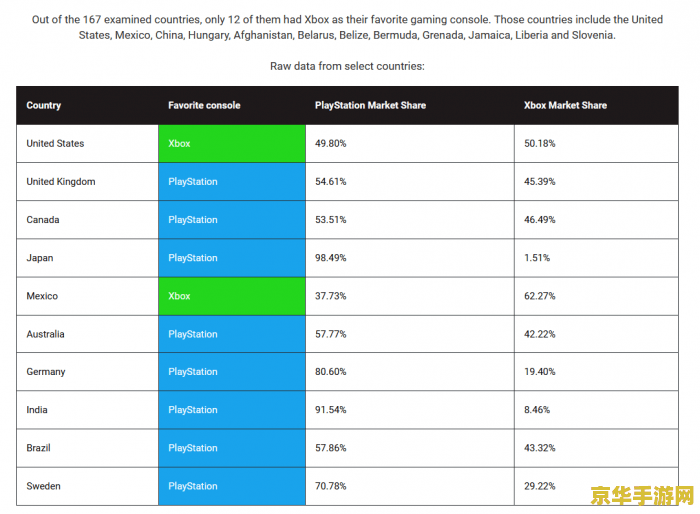Click the 57.86% share value for Brazil
The height and width of the screenshot is (514, 700).
tap(331, 448)
